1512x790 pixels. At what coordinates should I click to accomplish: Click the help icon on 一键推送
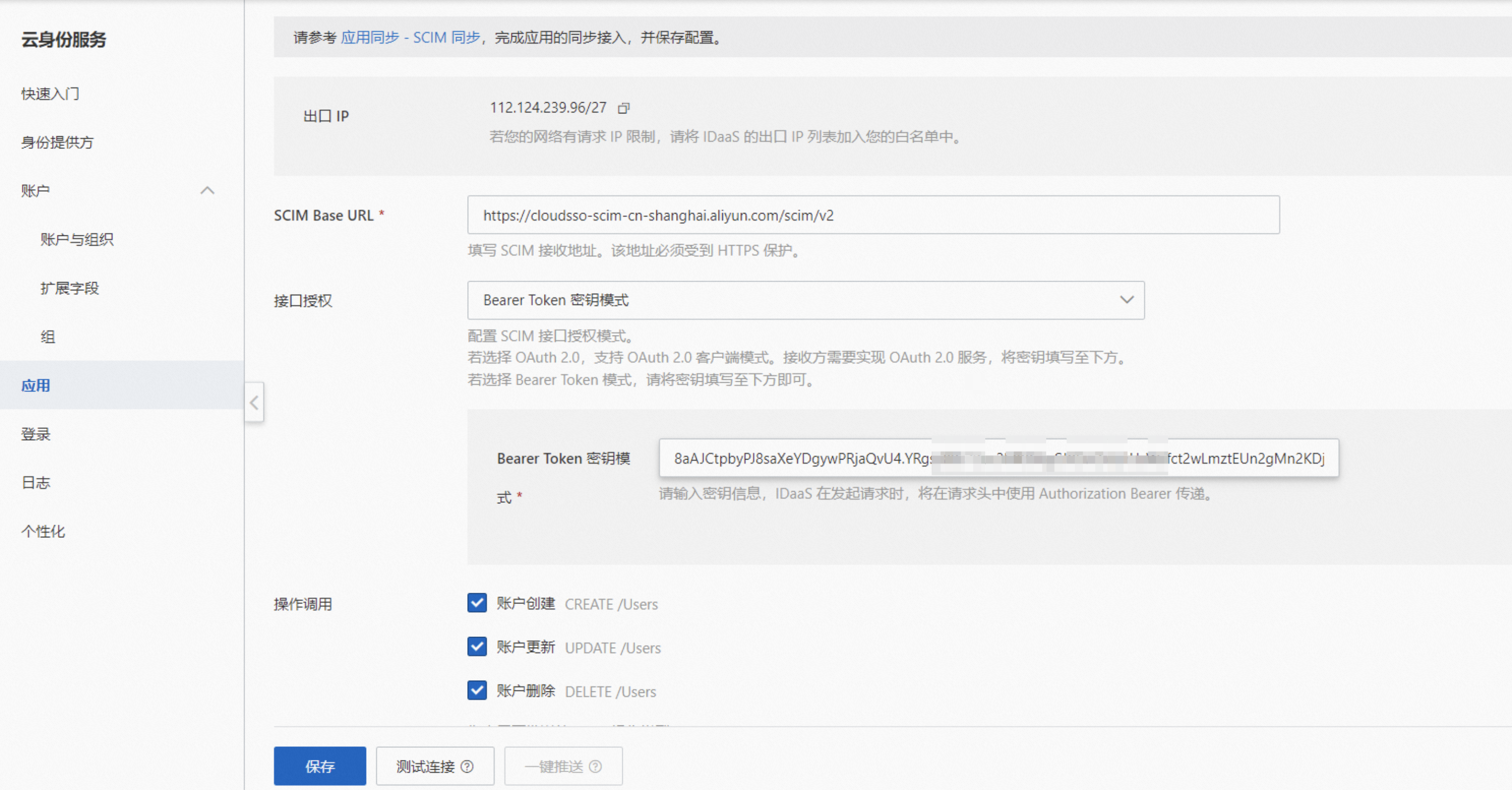(595, 767)
